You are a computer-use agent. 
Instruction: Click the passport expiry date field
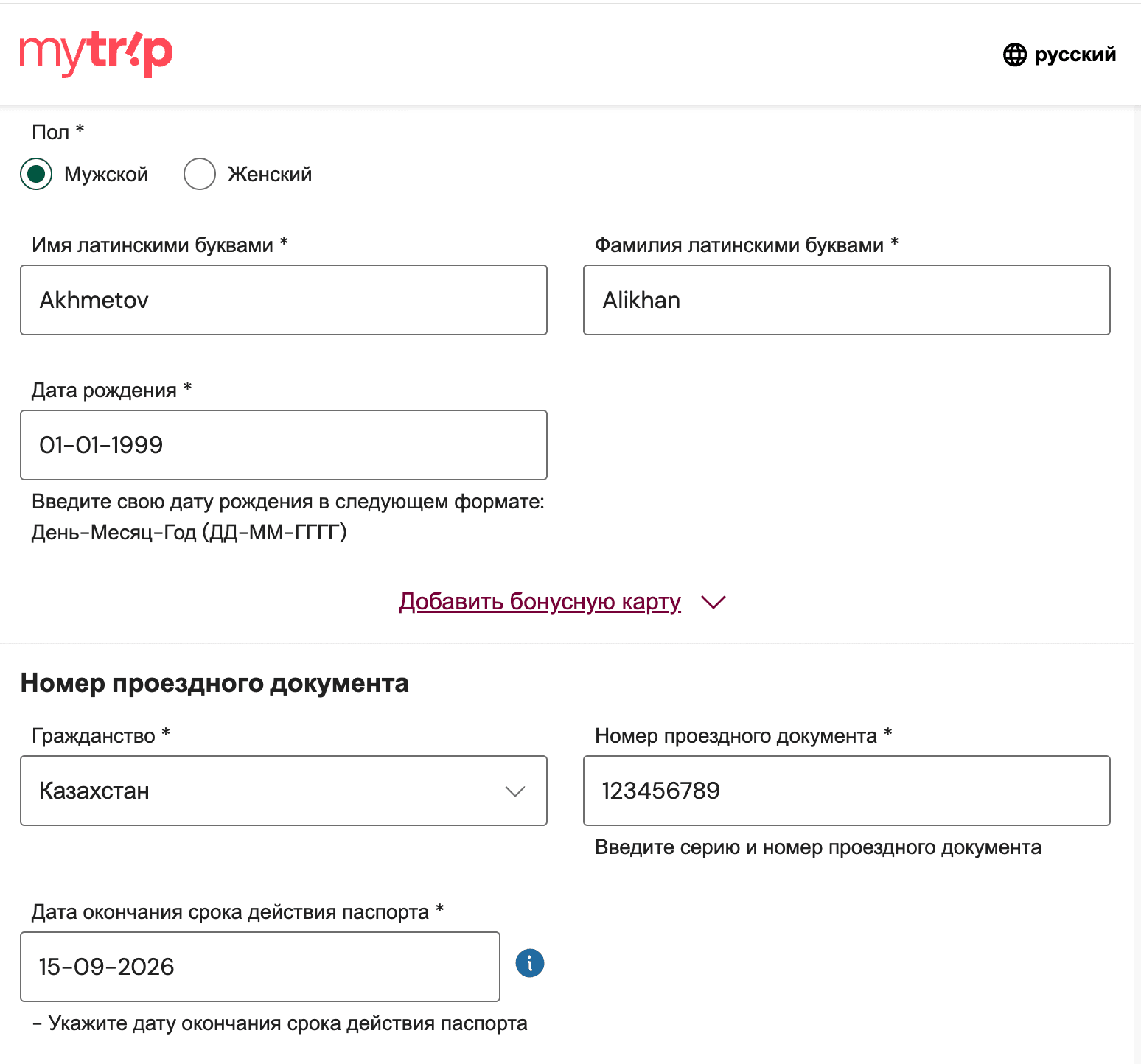click(259, 967)
